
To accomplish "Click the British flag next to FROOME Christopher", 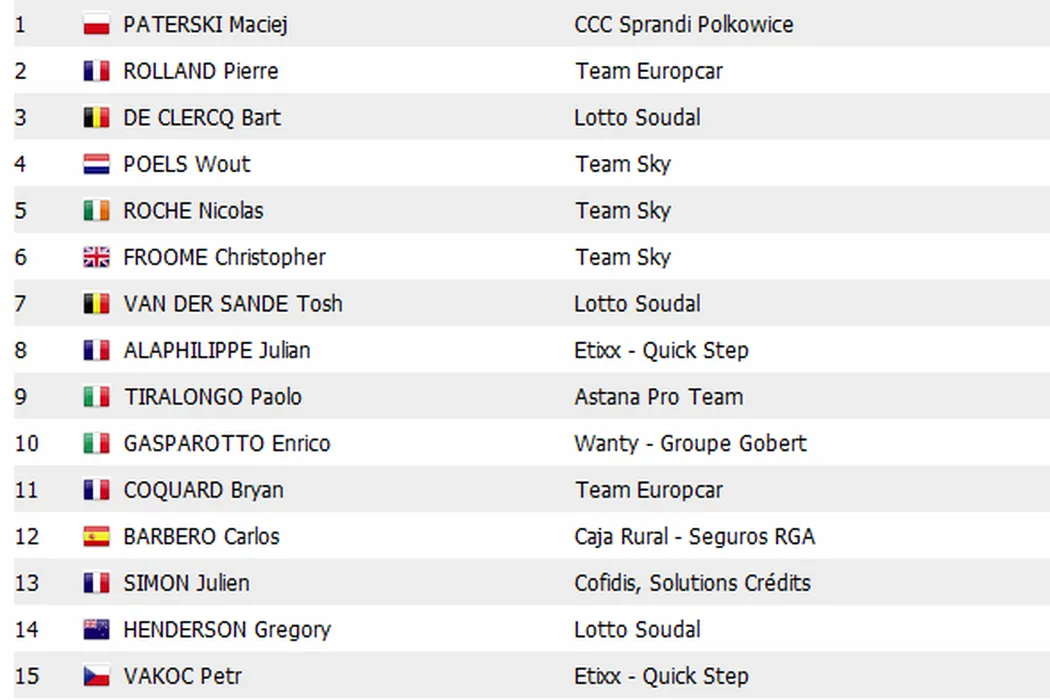I will 96,258.
